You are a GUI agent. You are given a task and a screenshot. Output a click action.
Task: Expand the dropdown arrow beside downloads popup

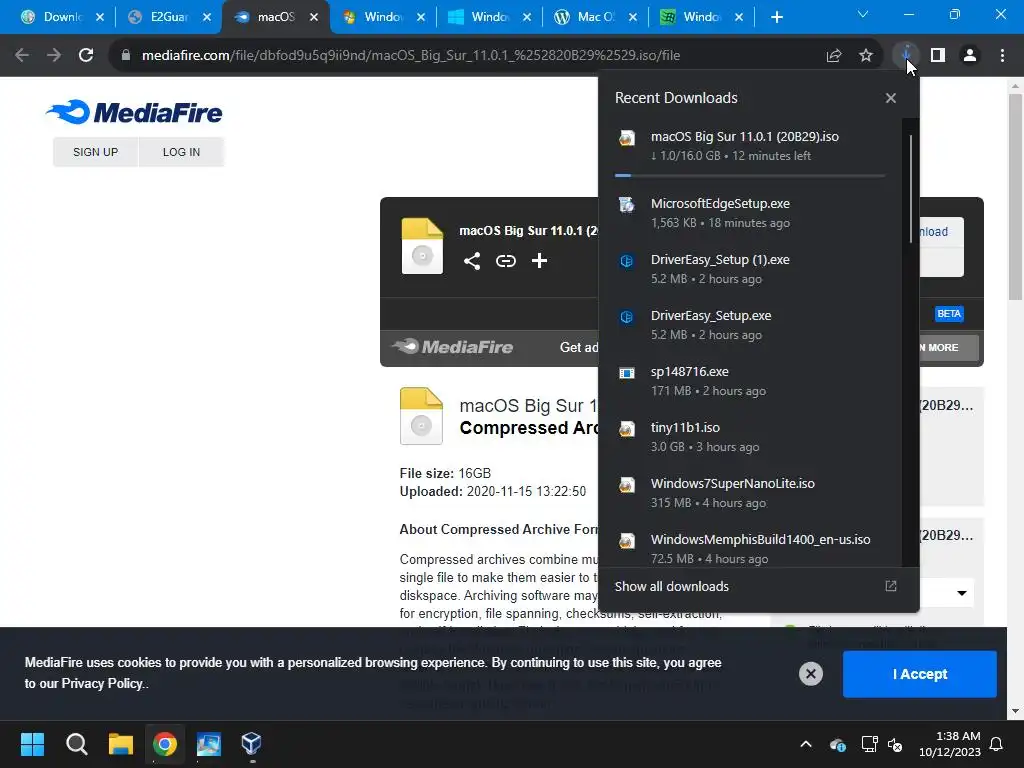tap(961, 593)
